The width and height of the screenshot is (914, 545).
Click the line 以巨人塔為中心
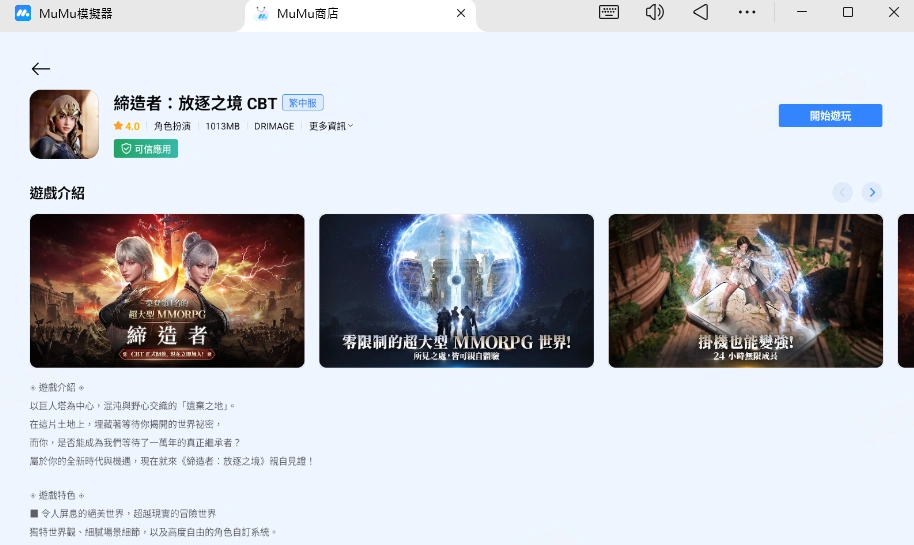(x=133, y=406)
